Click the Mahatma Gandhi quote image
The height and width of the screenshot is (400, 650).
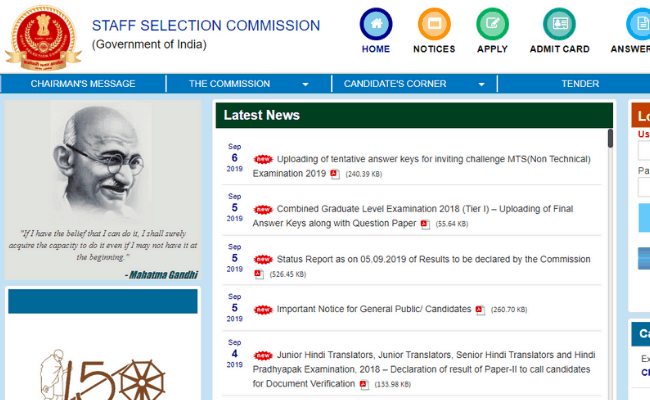pyautogui.click(x=104, y=191)
